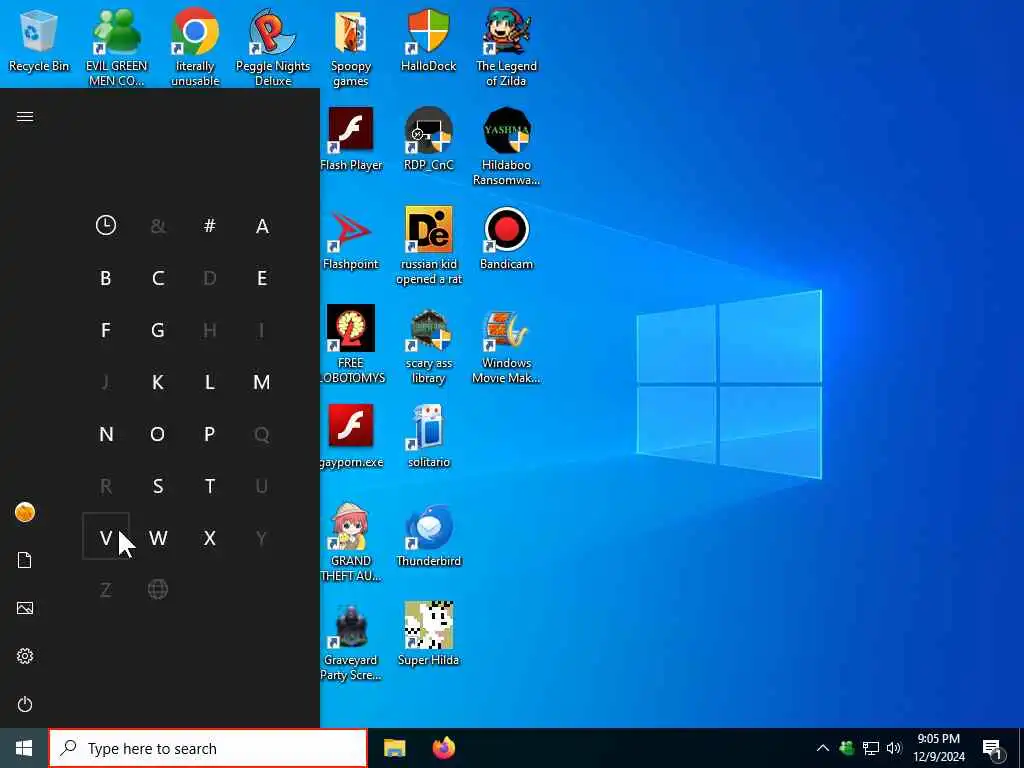
Task: Choose letter W in the alphabet grid
Action: point(157,538)
